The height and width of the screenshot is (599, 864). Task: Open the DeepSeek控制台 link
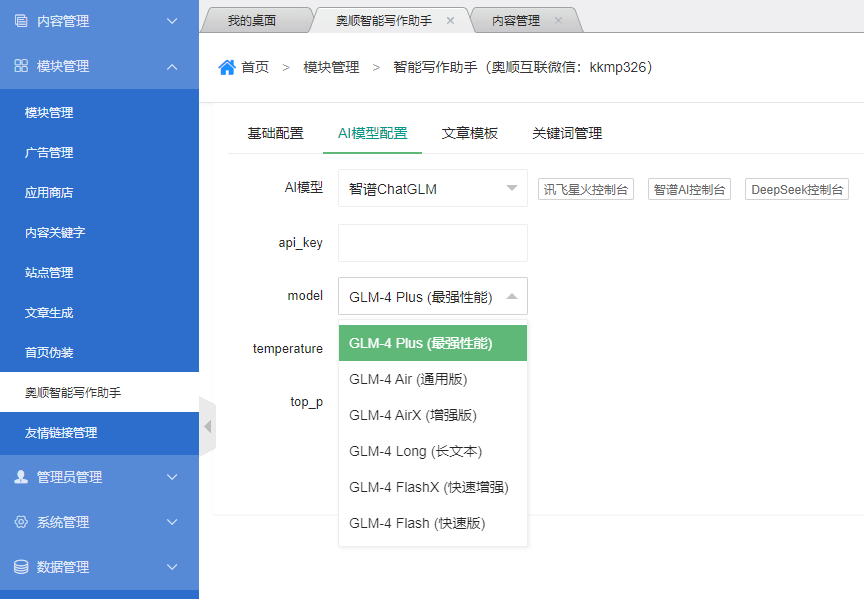796,189
